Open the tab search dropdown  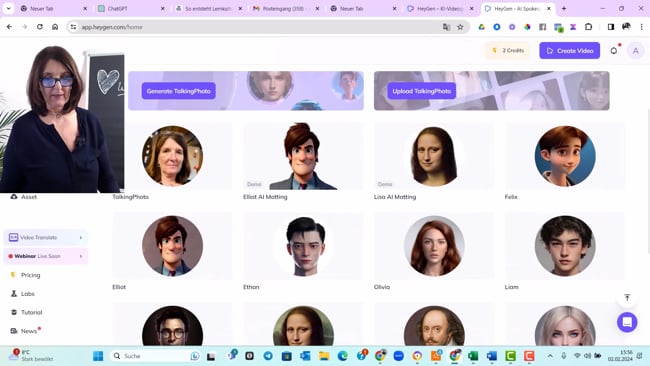click(8, 8)
